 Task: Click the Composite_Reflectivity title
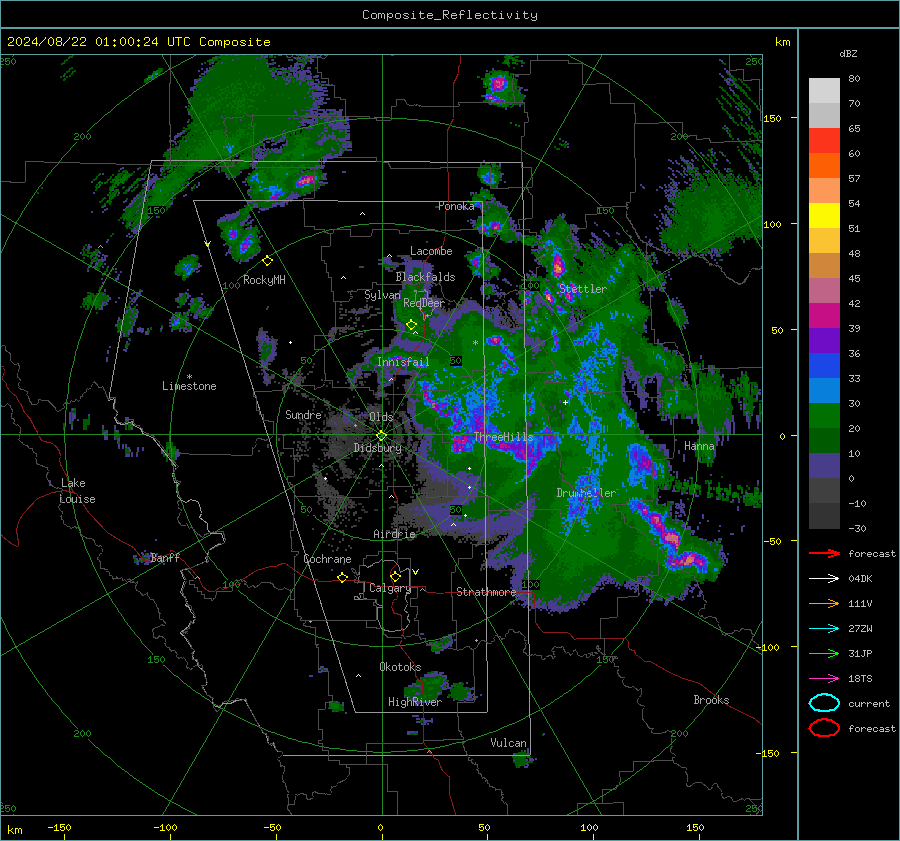click(449, 15)
